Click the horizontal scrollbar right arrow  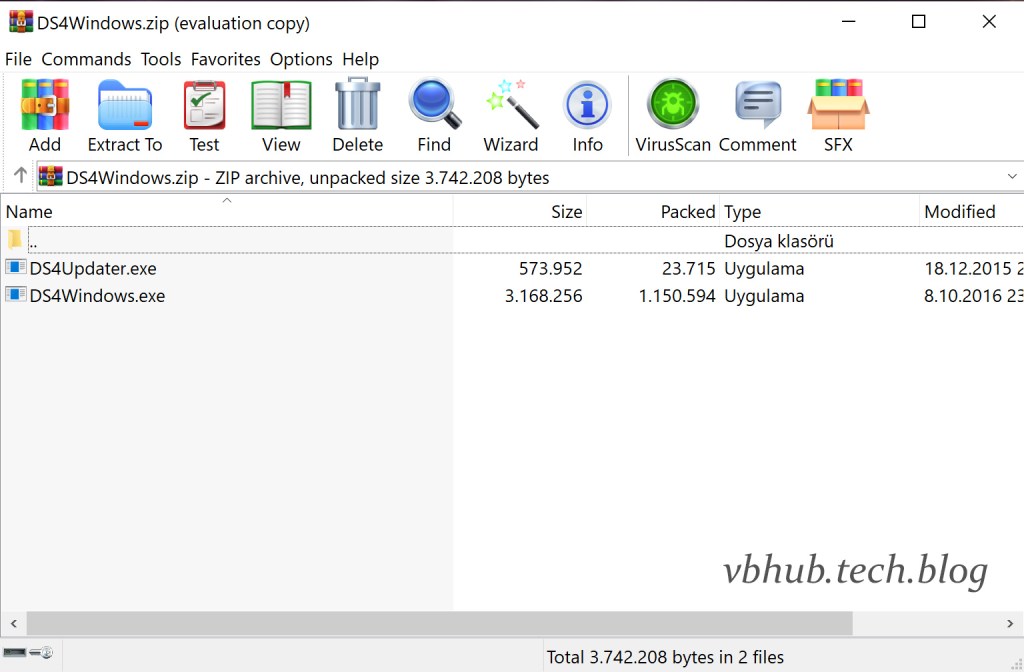(x=1012, y=623)
